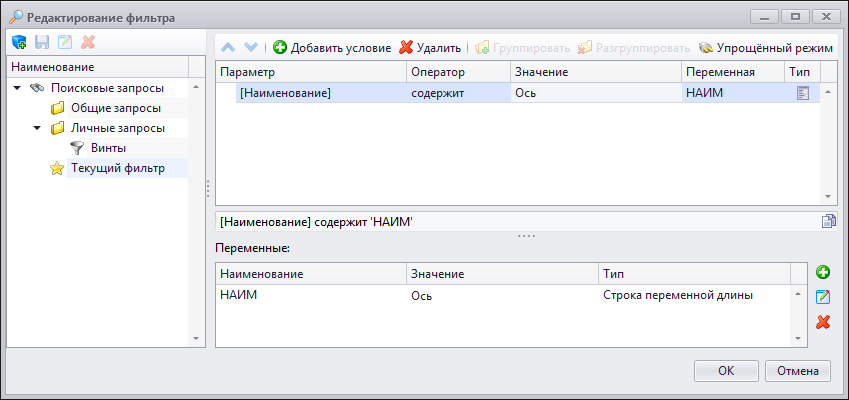849x400 pixels.
Task: Click the save filter floppy icon
Action: tap(42, 42)
